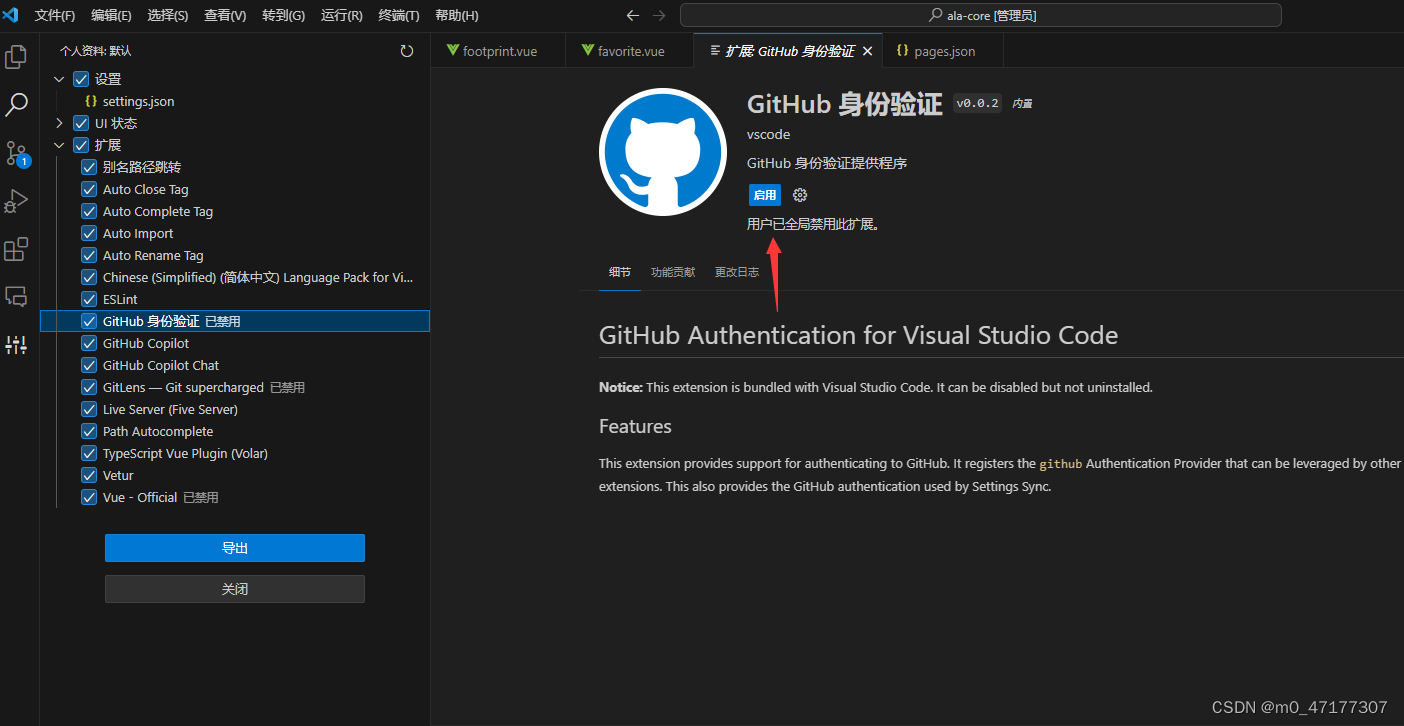Screen dimensions: 1404x726
Task: Toggle the Vetur extension checkbox
Action: click(89, 475)
